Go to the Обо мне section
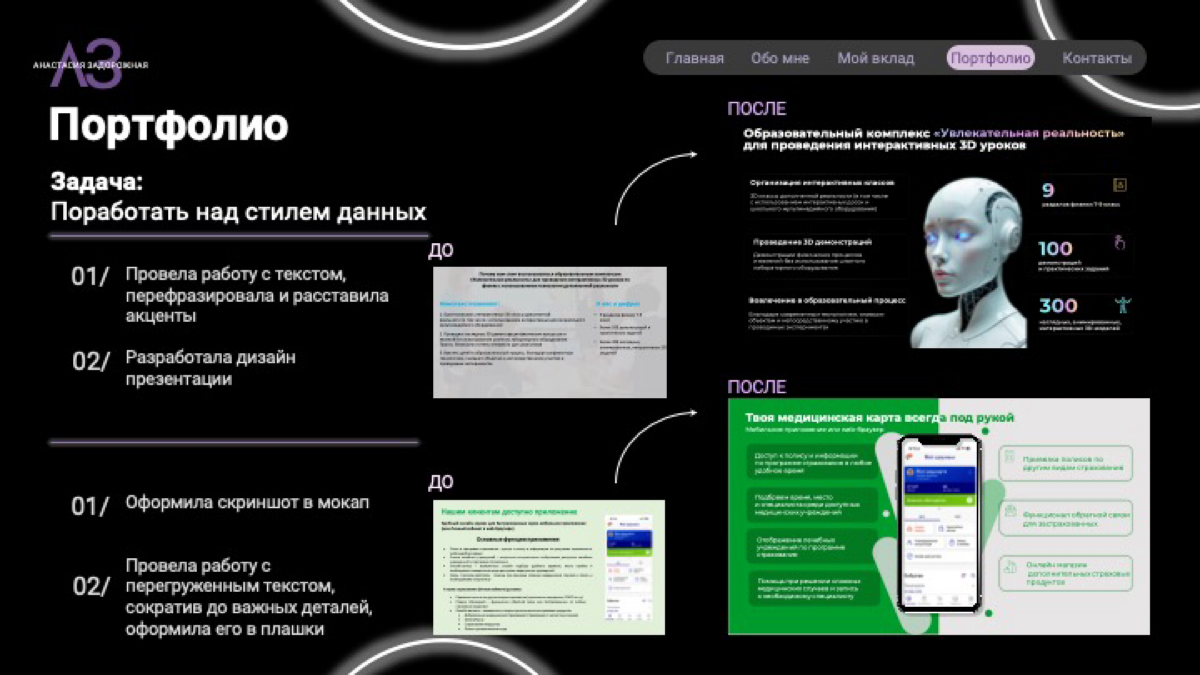The image size is (1200, 675). (780, 58)
